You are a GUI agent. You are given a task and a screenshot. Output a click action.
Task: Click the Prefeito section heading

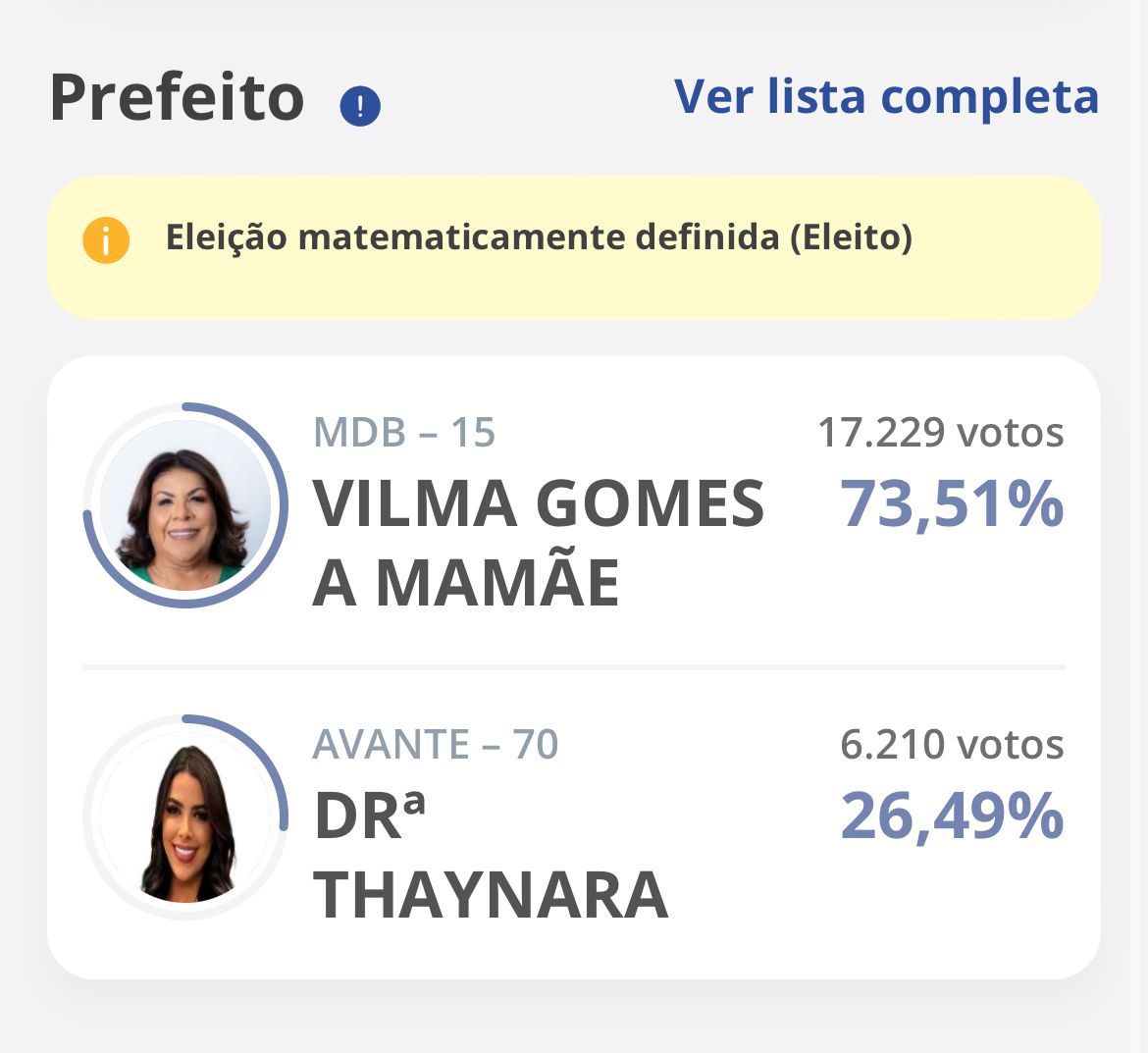[178, 98]
